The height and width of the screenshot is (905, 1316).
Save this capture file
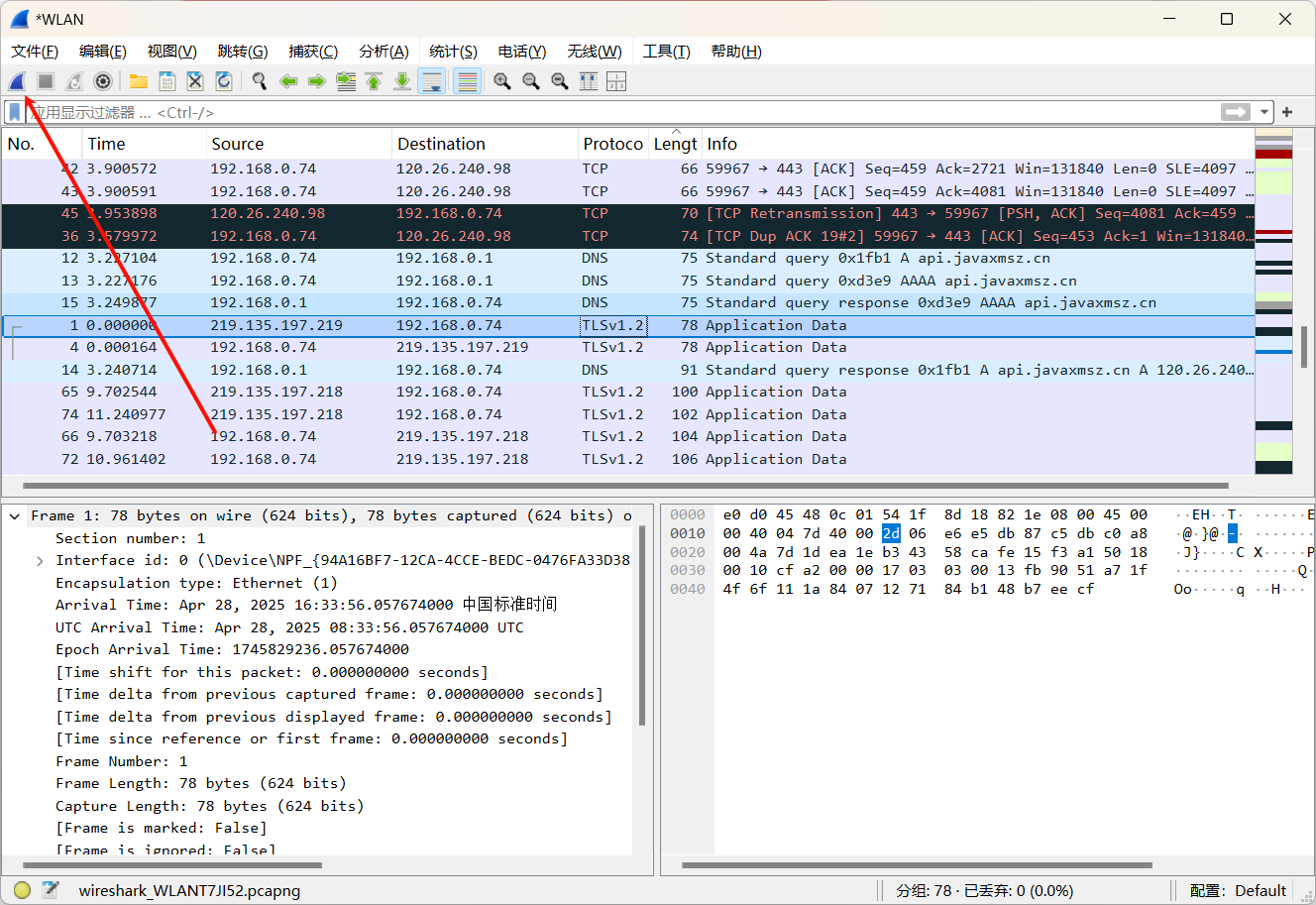coord(167,81)
